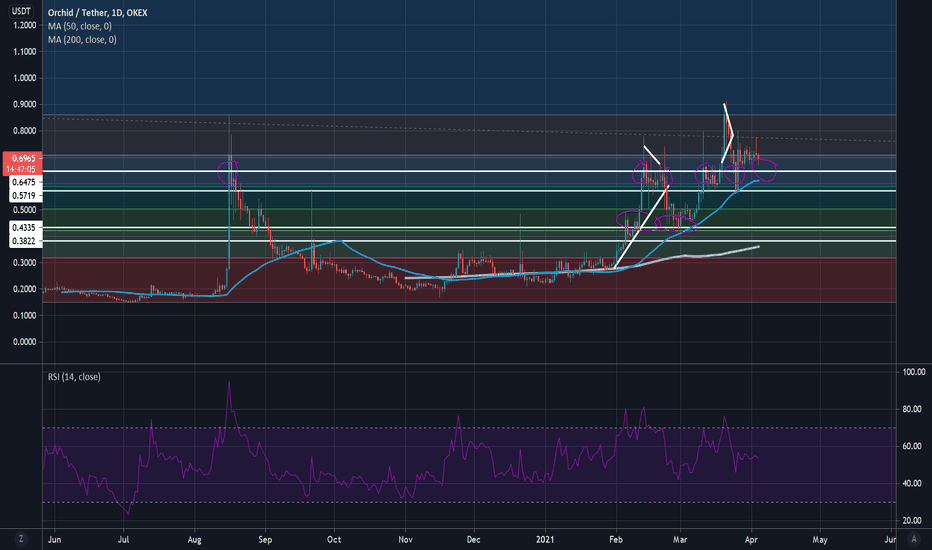Image resolution: width=932 pixels, height=550 pixels.
Task: Click the RSI 20.00 scale label
Action: [x=912, y=521]
